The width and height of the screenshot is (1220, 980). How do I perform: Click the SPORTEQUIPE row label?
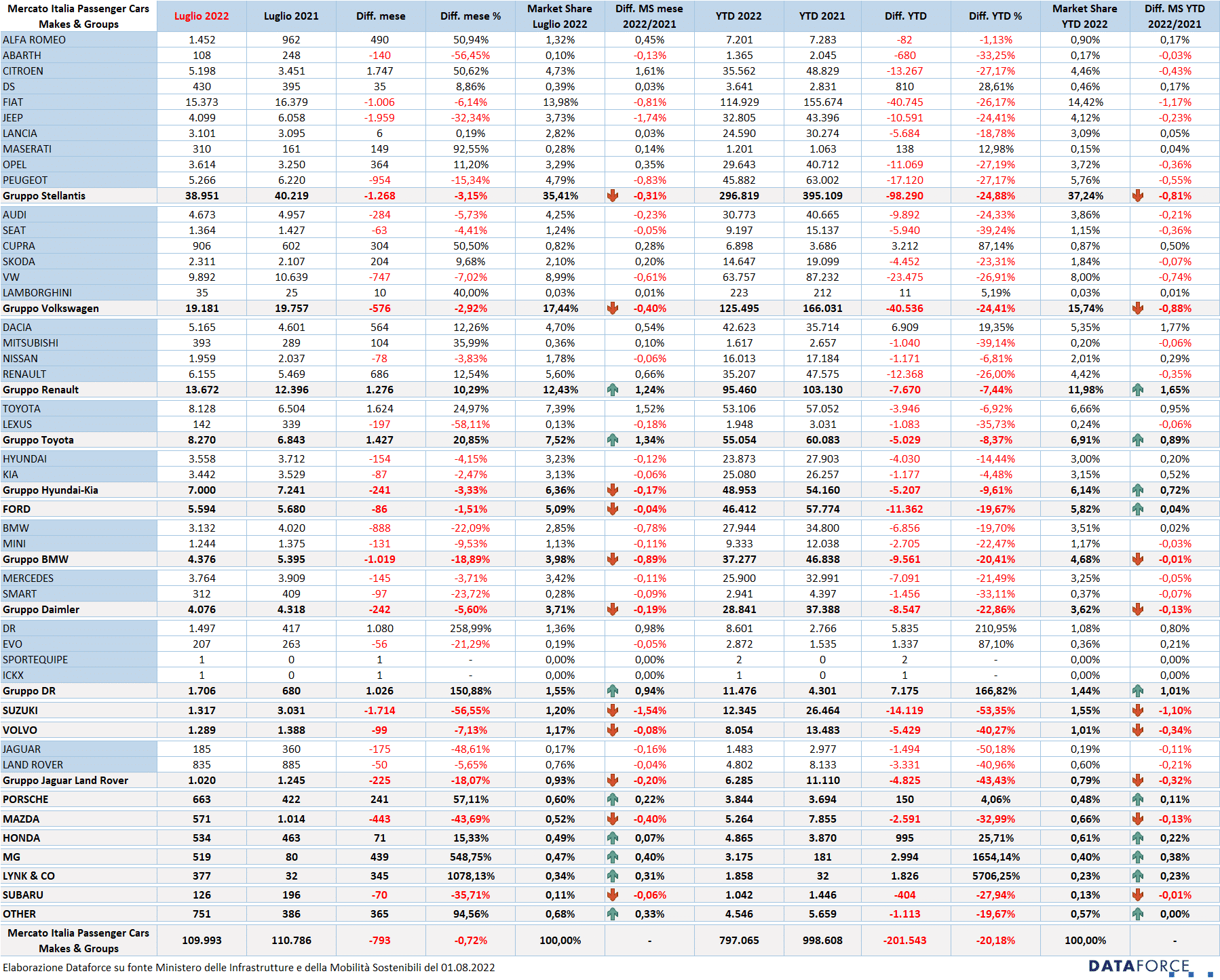[x=35, y=660]
